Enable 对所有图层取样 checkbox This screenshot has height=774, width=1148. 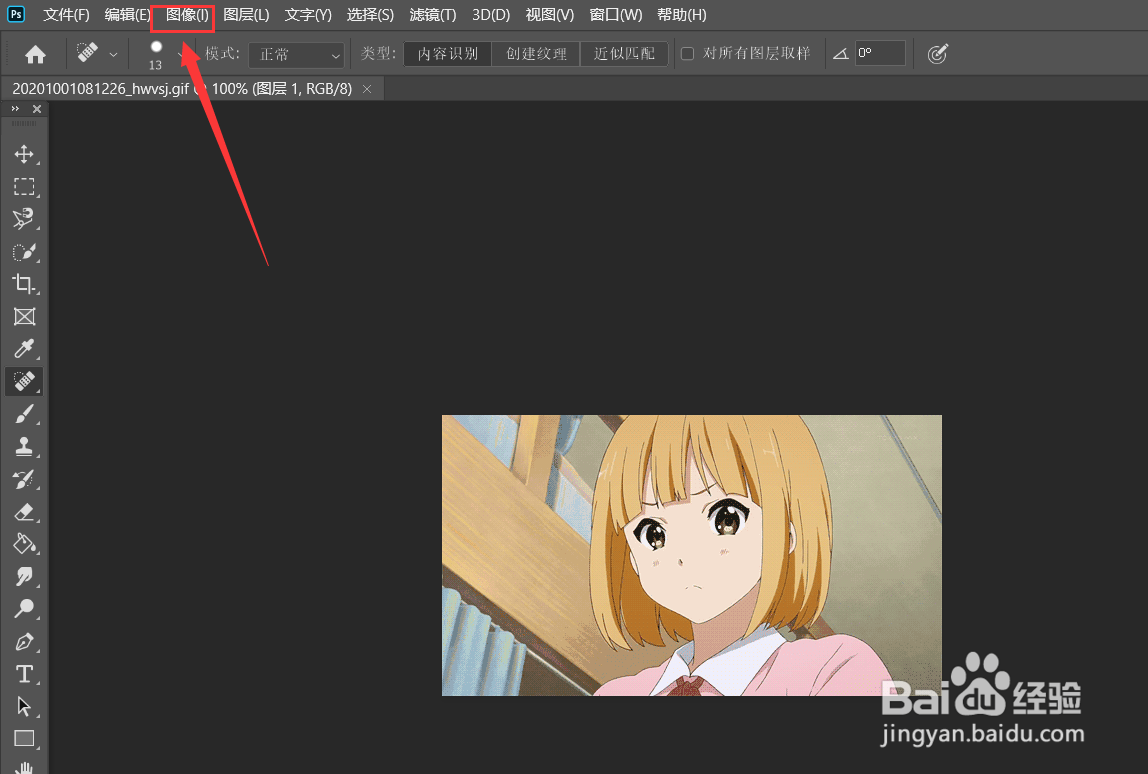coord(687,53)
